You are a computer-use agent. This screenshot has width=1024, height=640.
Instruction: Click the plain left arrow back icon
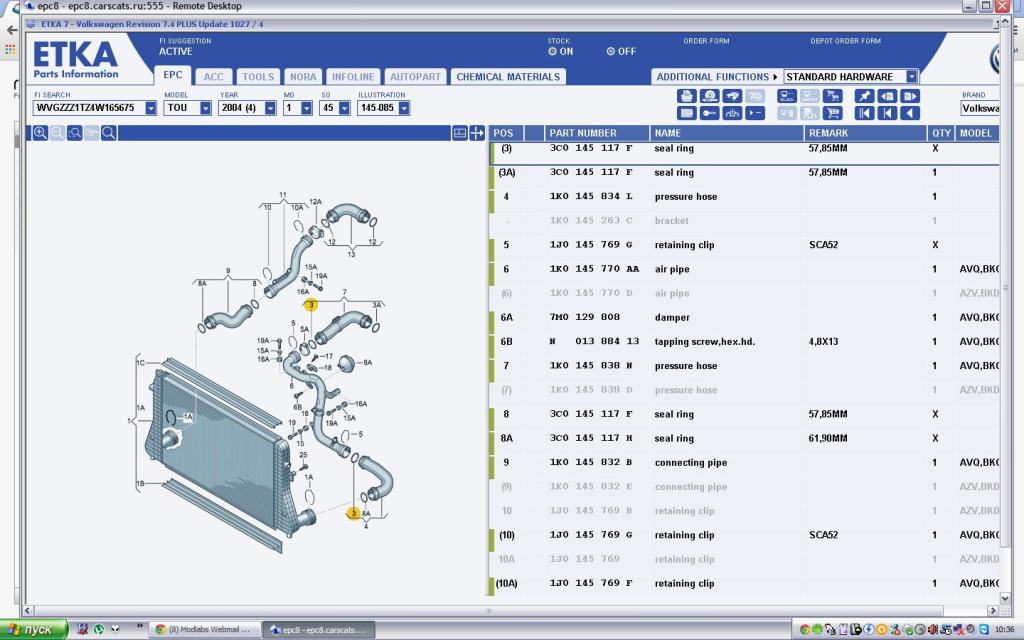(910, 113)
